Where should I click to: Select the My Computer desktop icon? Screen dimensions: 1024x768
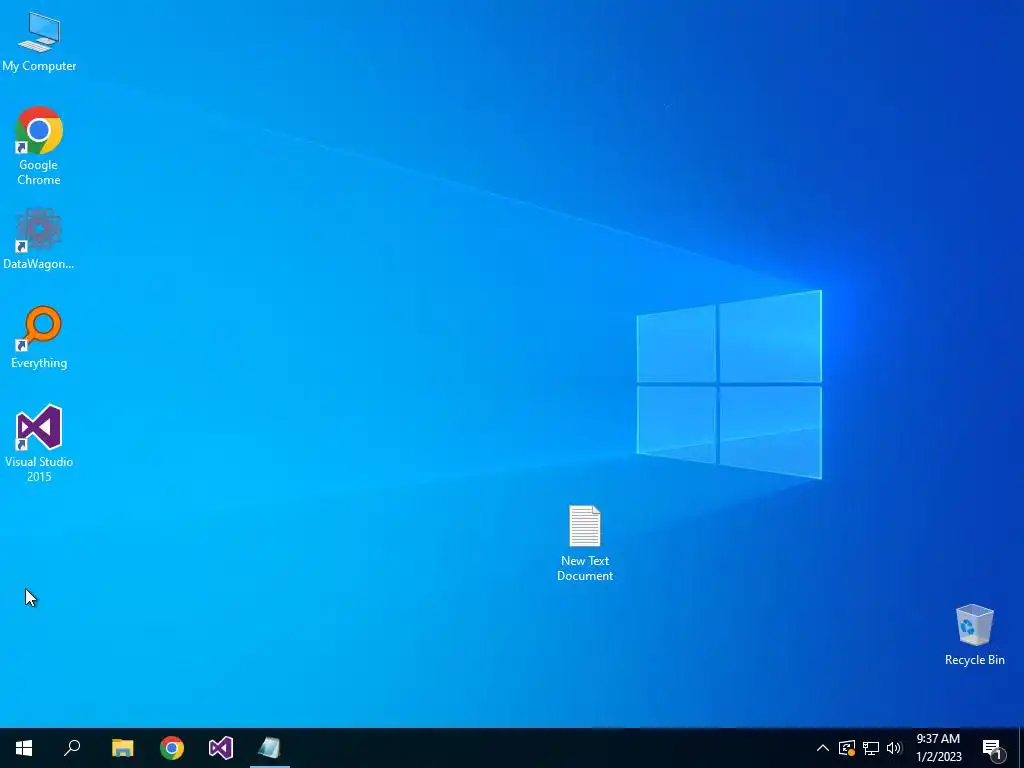point(39,42)
